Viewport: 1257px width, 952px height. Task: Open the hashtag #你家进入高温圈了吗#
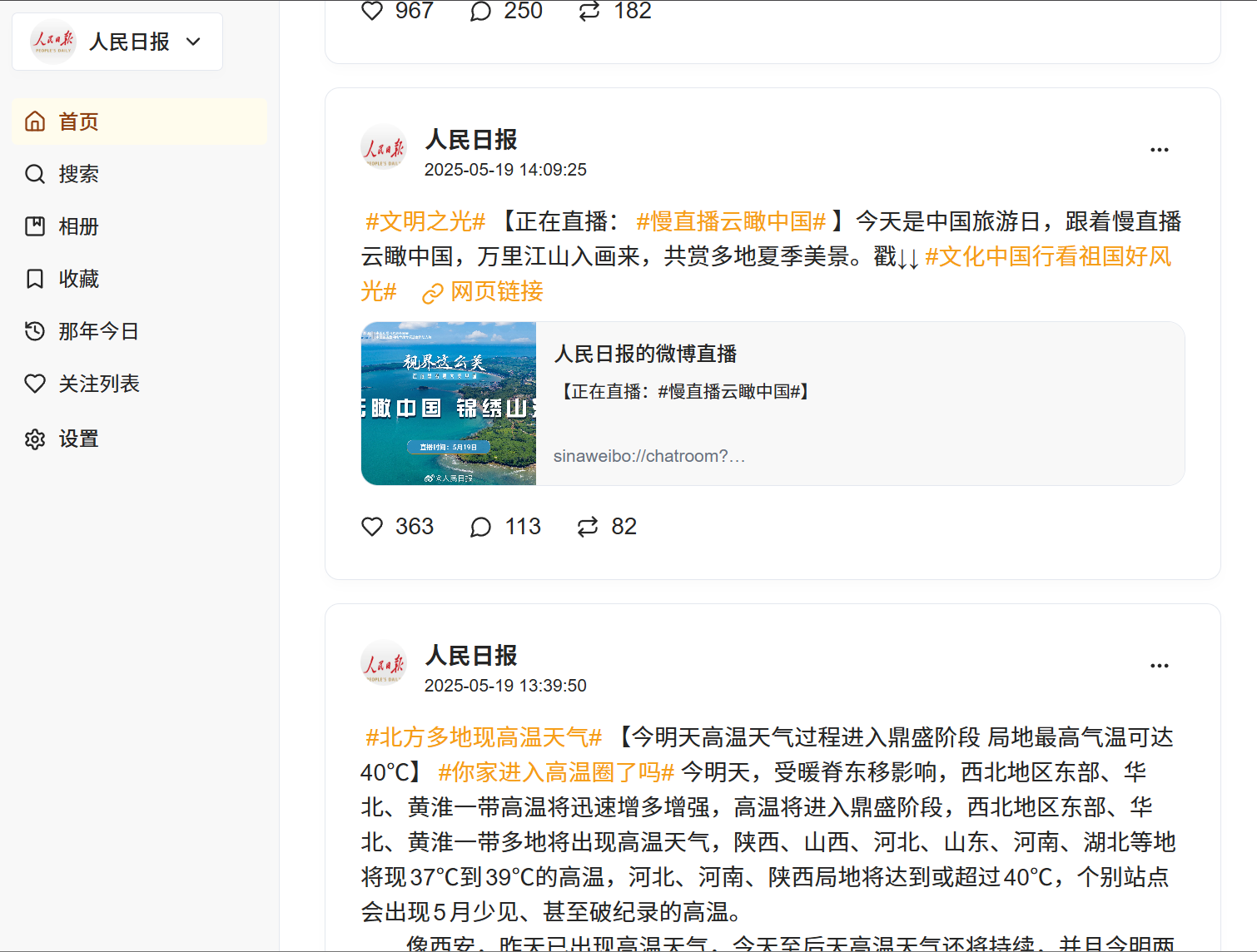556,772
